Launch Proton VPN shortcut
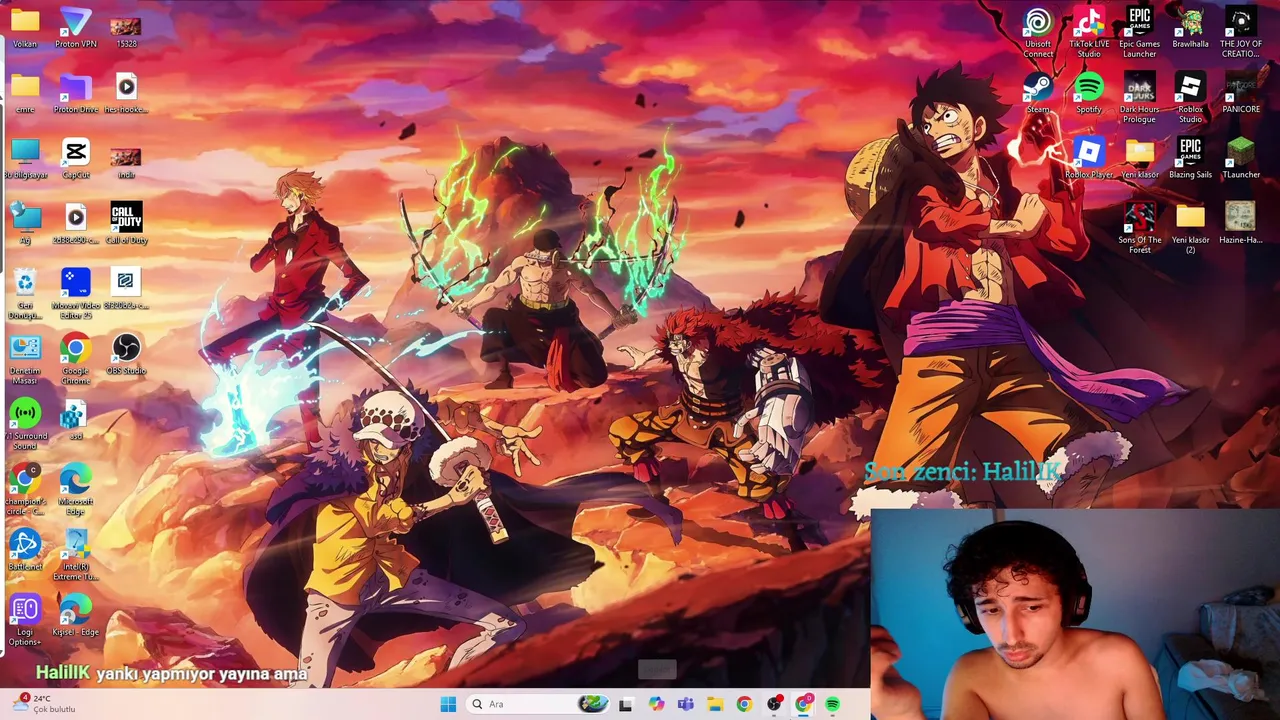 tap(76, 27)
